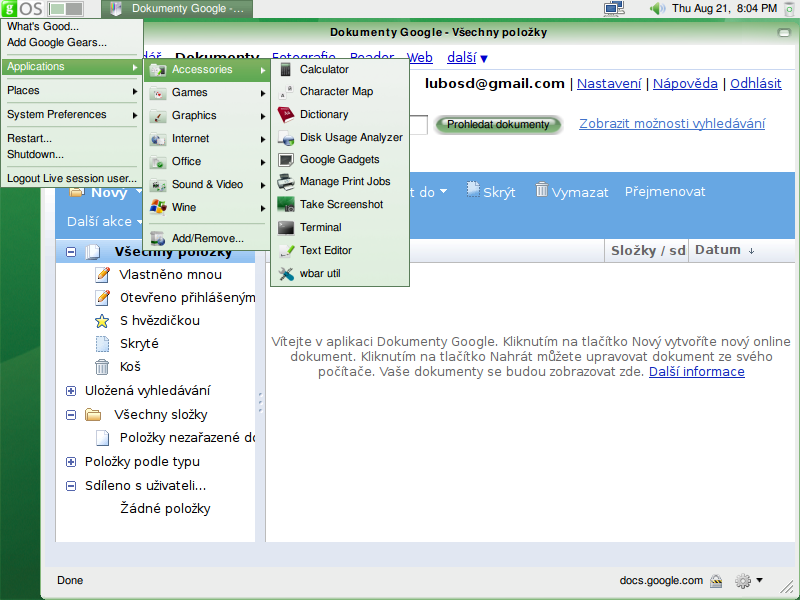The image size is (800, 600).
Task: Collapse Sdíleno s uživateli node
Action: (x=71, y=486)
